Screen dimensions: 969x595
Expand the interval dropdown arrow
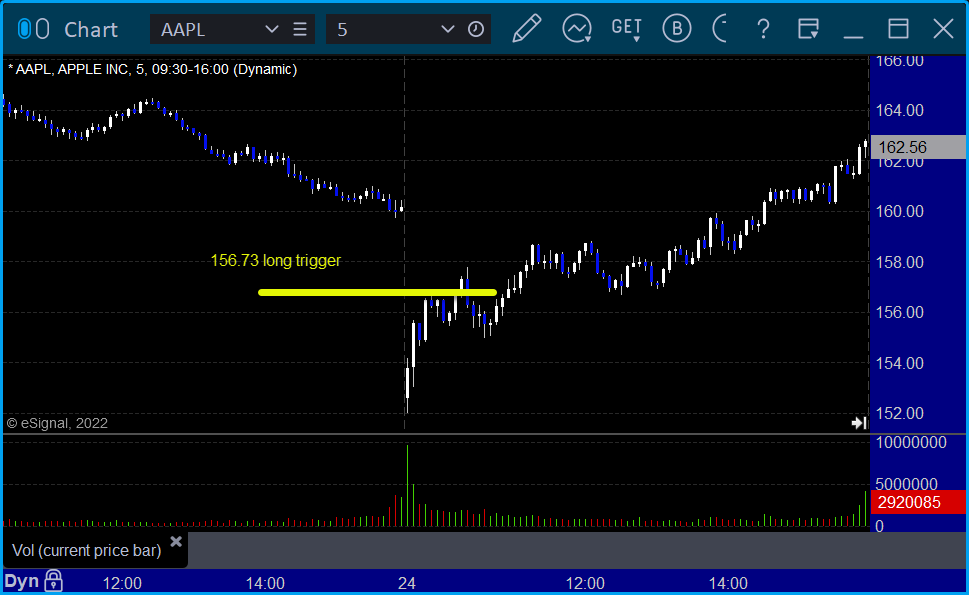pyautogui.click(x=447, y=29)
